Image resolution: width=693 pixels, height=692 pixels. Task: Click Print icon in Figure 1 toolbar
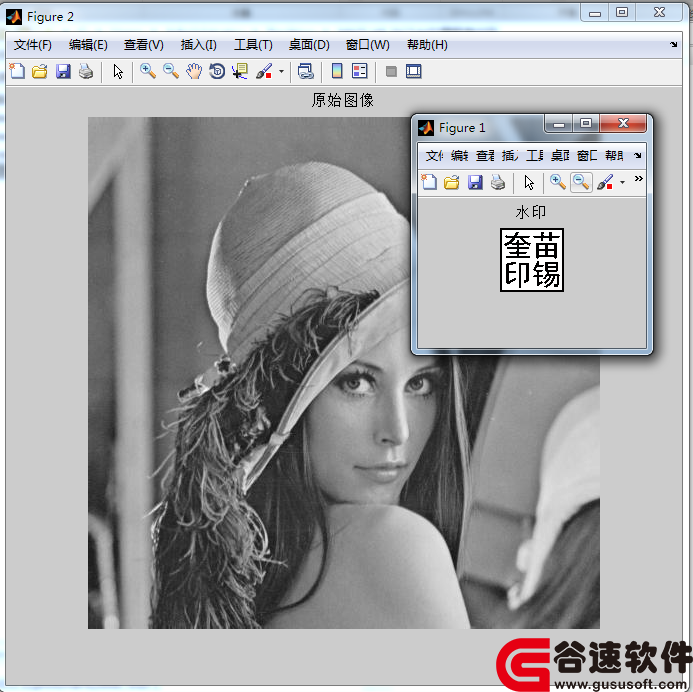pos(498,182)
